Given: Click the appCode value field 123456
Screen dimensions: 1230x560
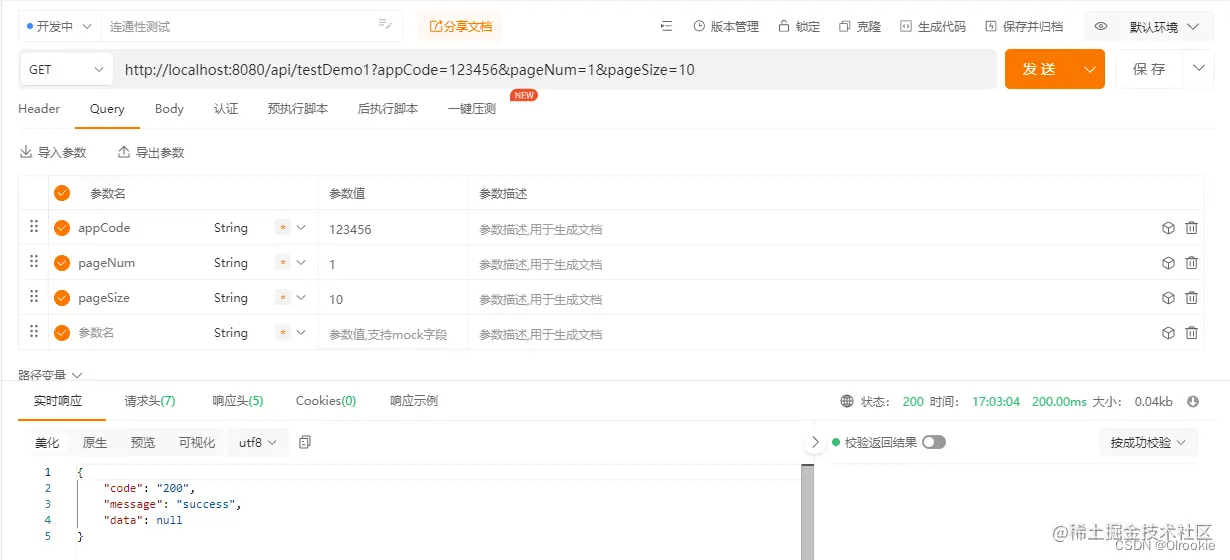Looking at the screenshot, I should tap(393, 229).
